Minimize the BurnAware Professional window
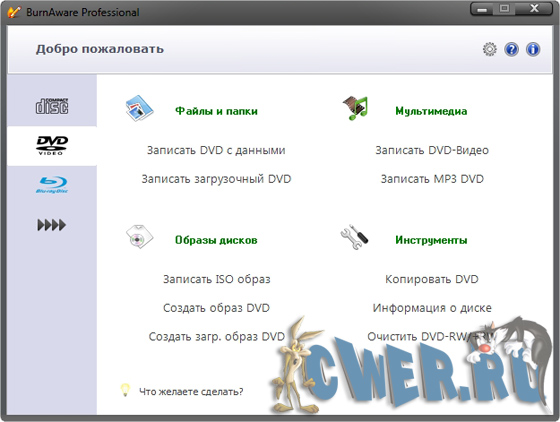Screen dimensions: 560x422 coord(482,9)
